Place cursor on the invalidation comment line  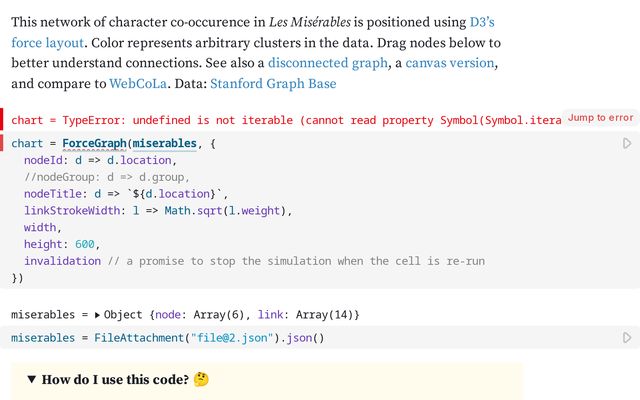(x=250, y=261)
